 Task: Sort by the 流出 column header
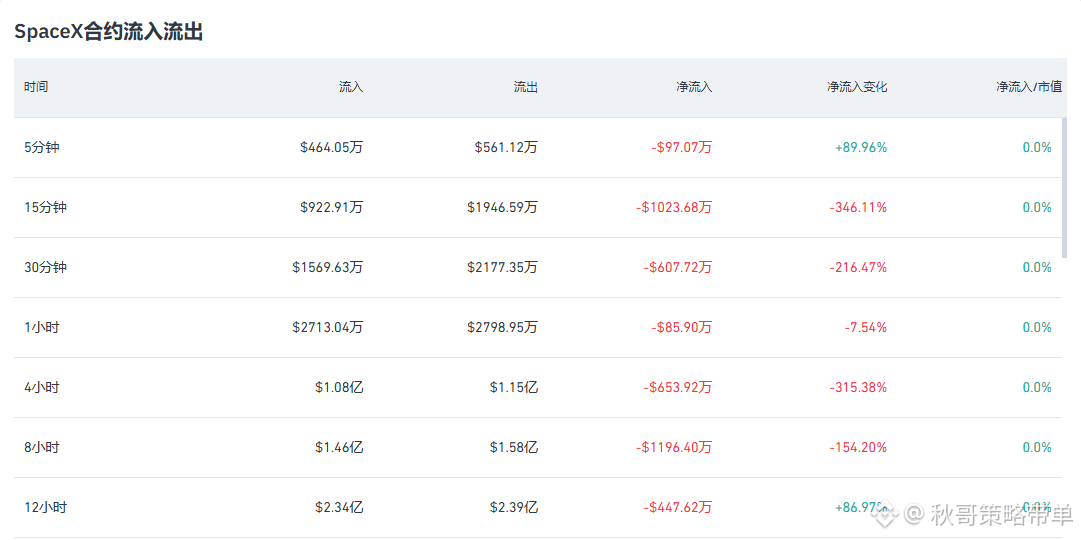pyautogui.click(x=525, y=88)
